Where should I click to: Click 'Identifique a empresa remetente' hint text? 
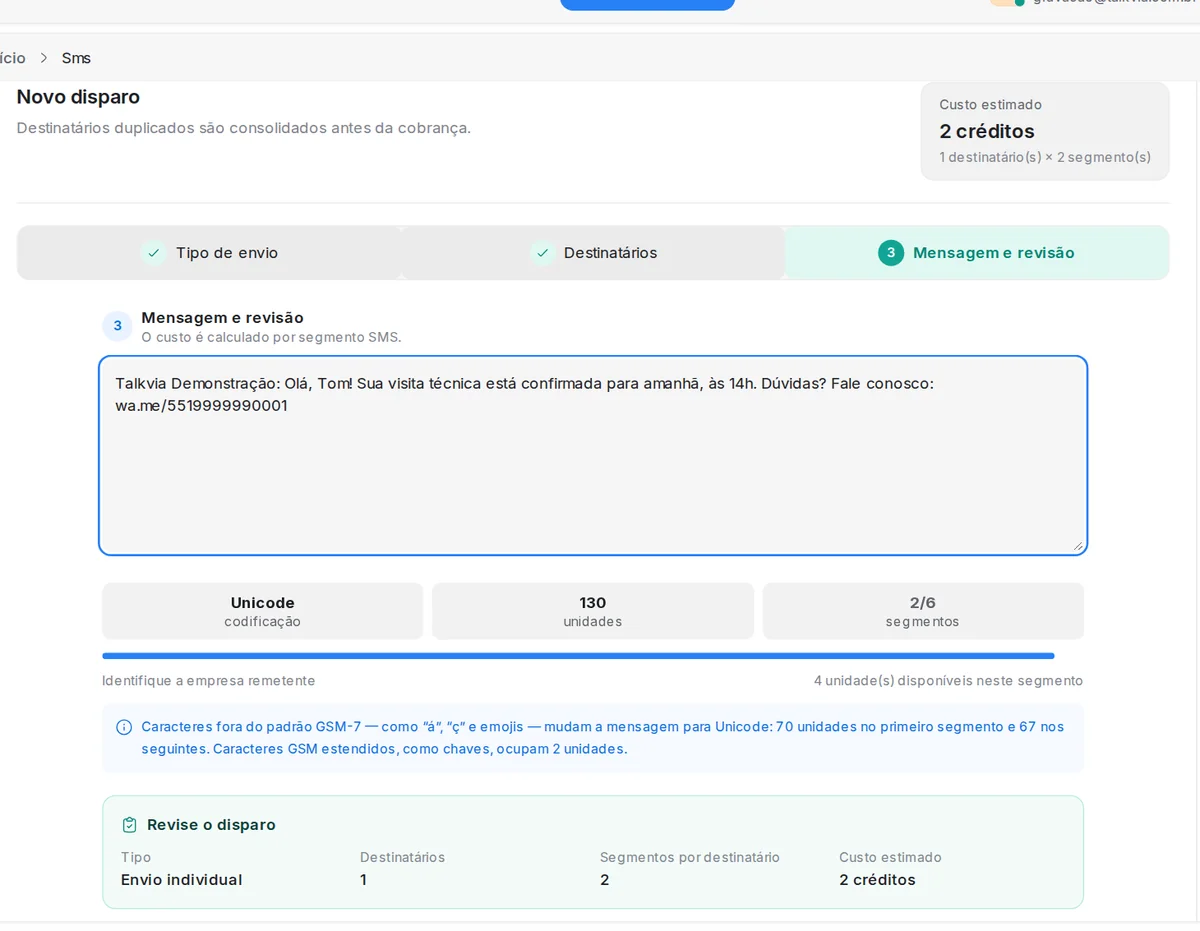(208, 681)
